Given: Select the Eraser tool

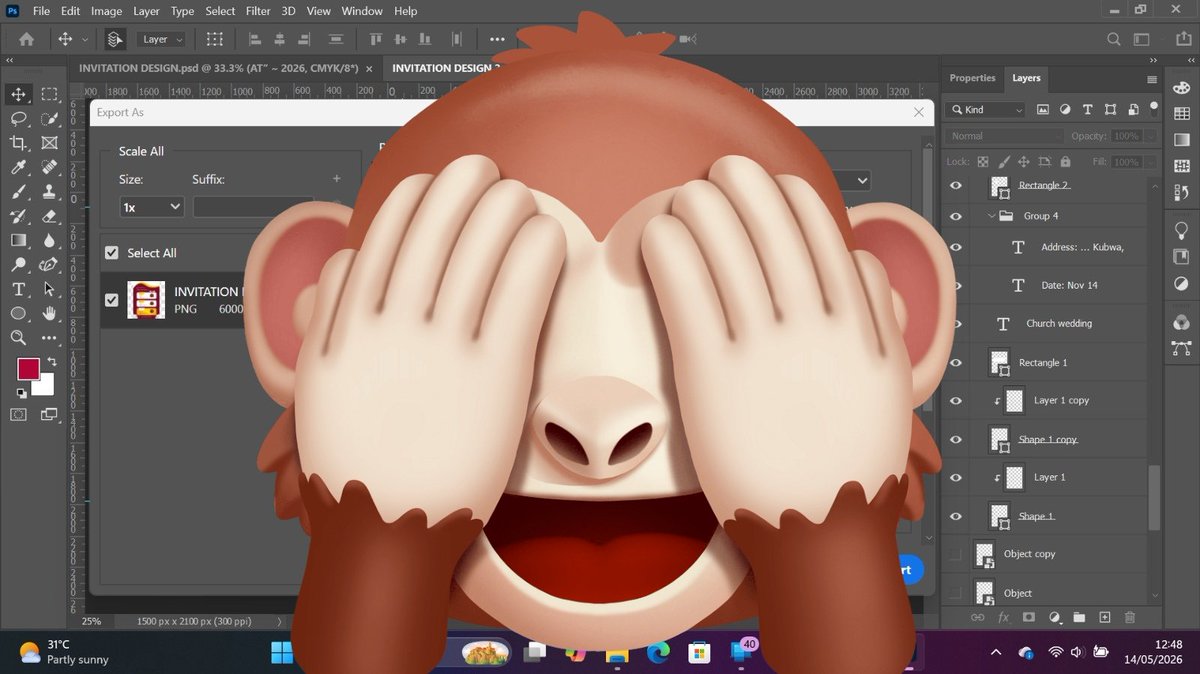Looking at the screenshot, I should [x=49, y=216].
